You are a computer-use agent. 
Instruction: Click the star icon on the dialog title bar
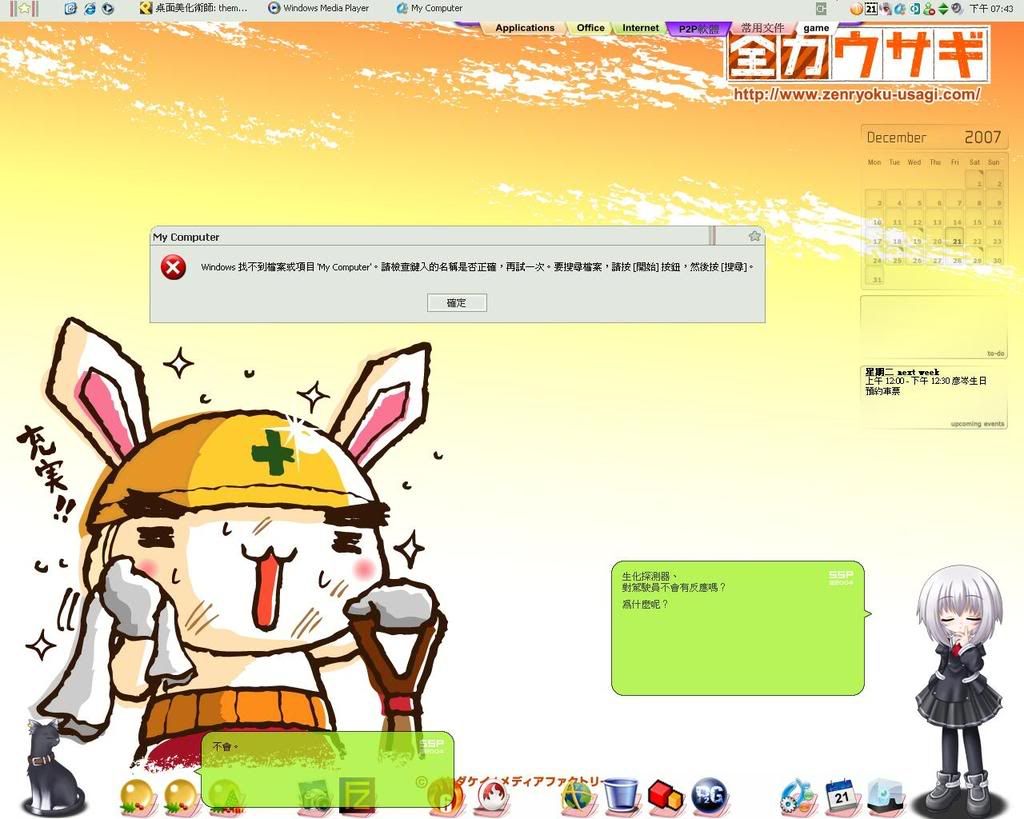coord(754,236)
